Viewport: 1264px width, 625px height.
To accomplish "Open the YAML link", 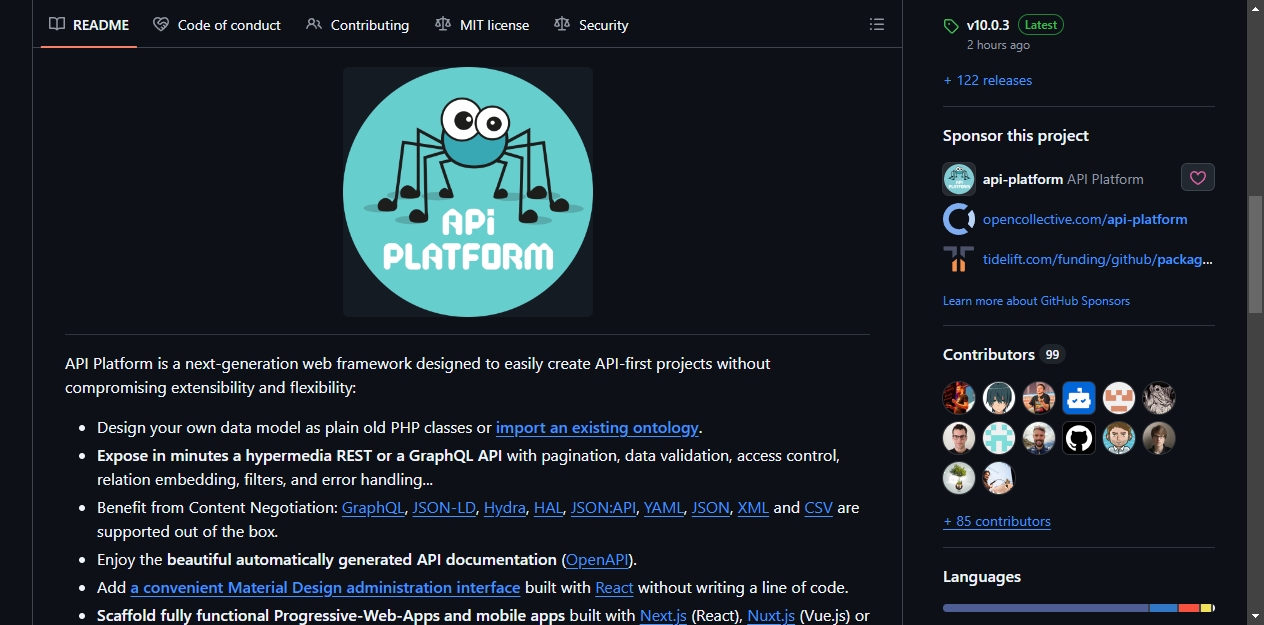I will (664, 507).
